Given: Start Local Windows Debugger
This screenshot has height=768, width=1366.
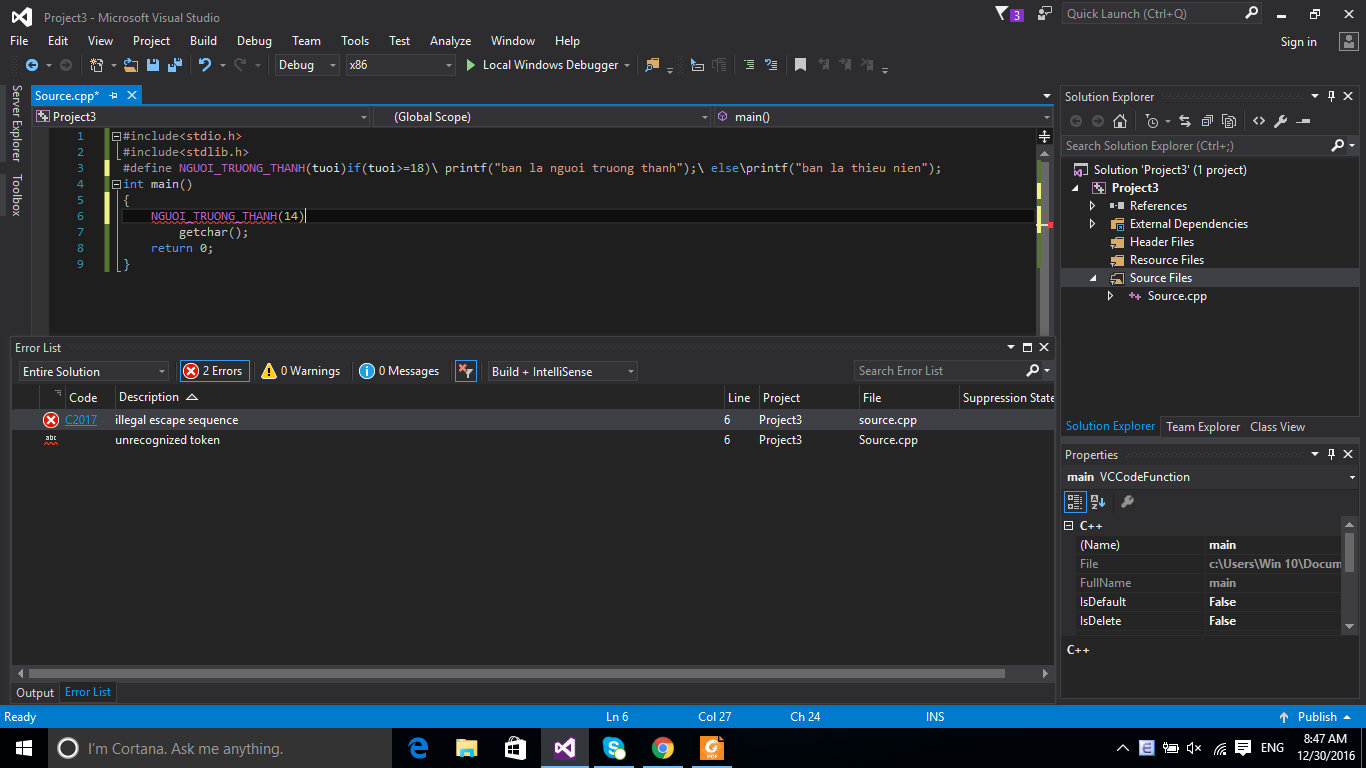Looking at the screenshot, I should pos(541,65).
